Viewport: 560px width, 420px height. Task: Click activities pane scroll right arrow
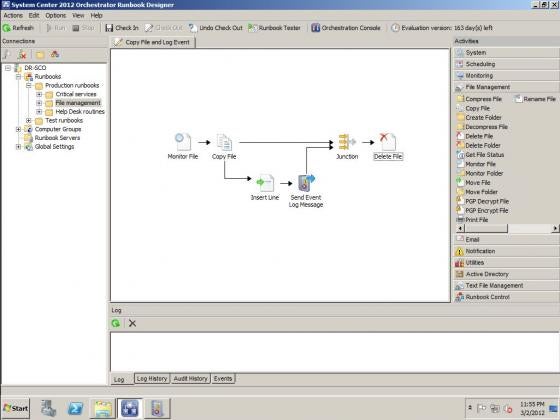coord(555,228)
